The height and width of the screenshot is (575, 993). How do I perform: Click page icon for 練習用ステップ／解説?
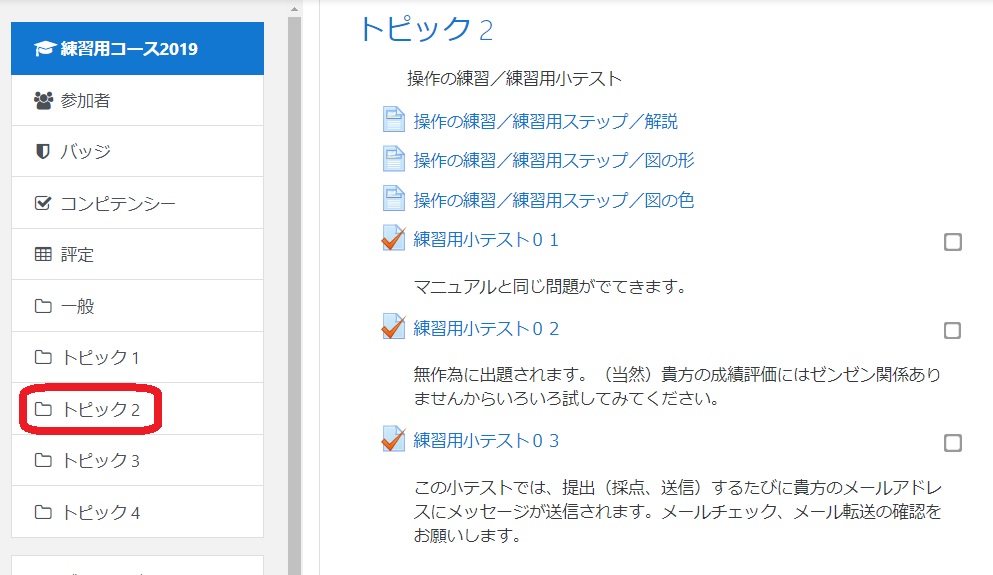click(393, 120)
